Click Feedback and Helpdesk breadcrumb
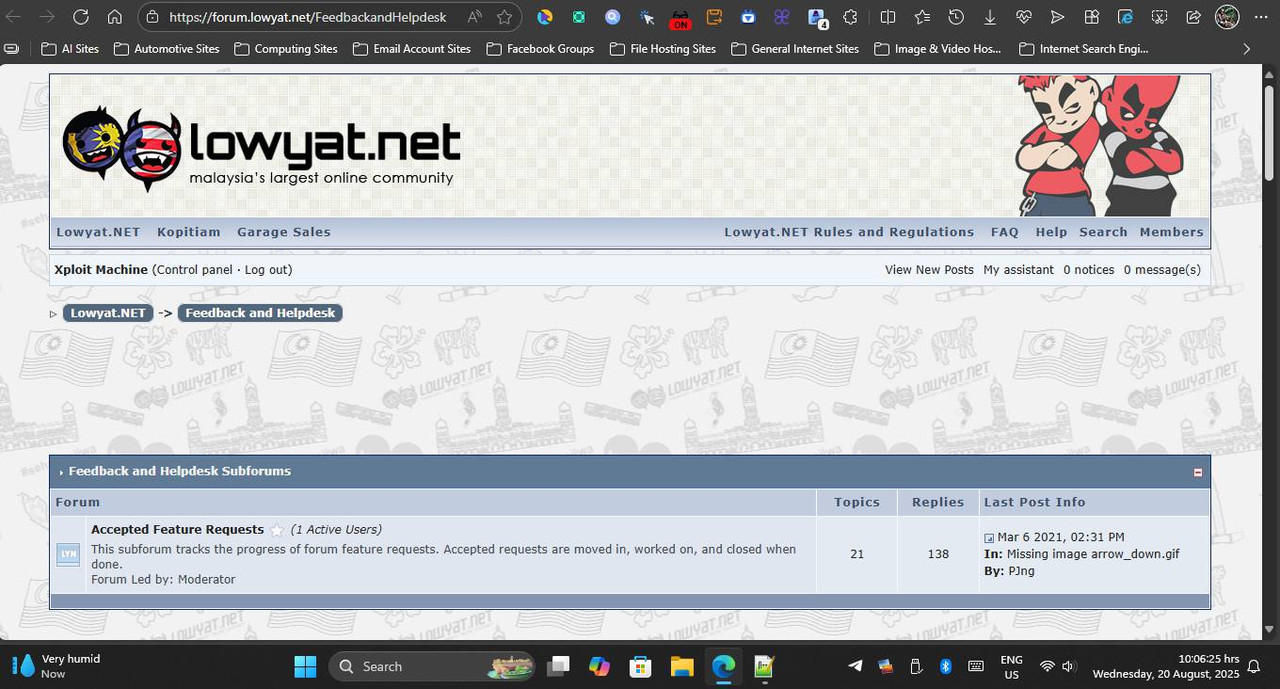Image resolution: width=1280 pixels, height=689 pixels. pos(260,313)
